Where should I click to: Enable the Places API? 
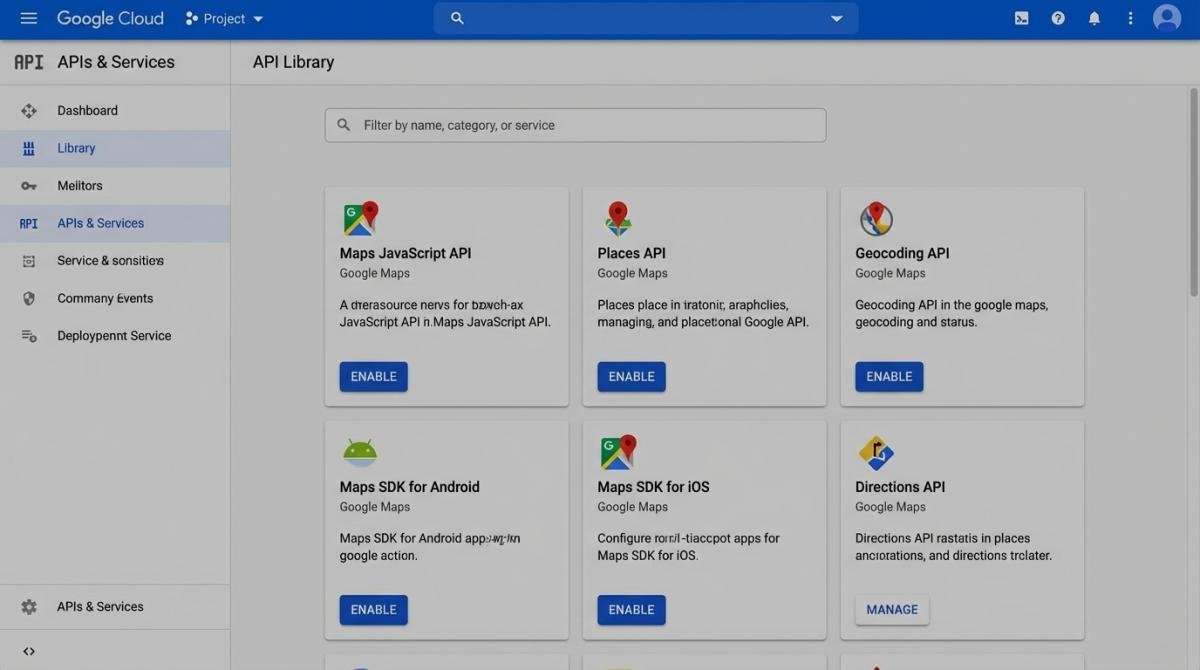631,377
